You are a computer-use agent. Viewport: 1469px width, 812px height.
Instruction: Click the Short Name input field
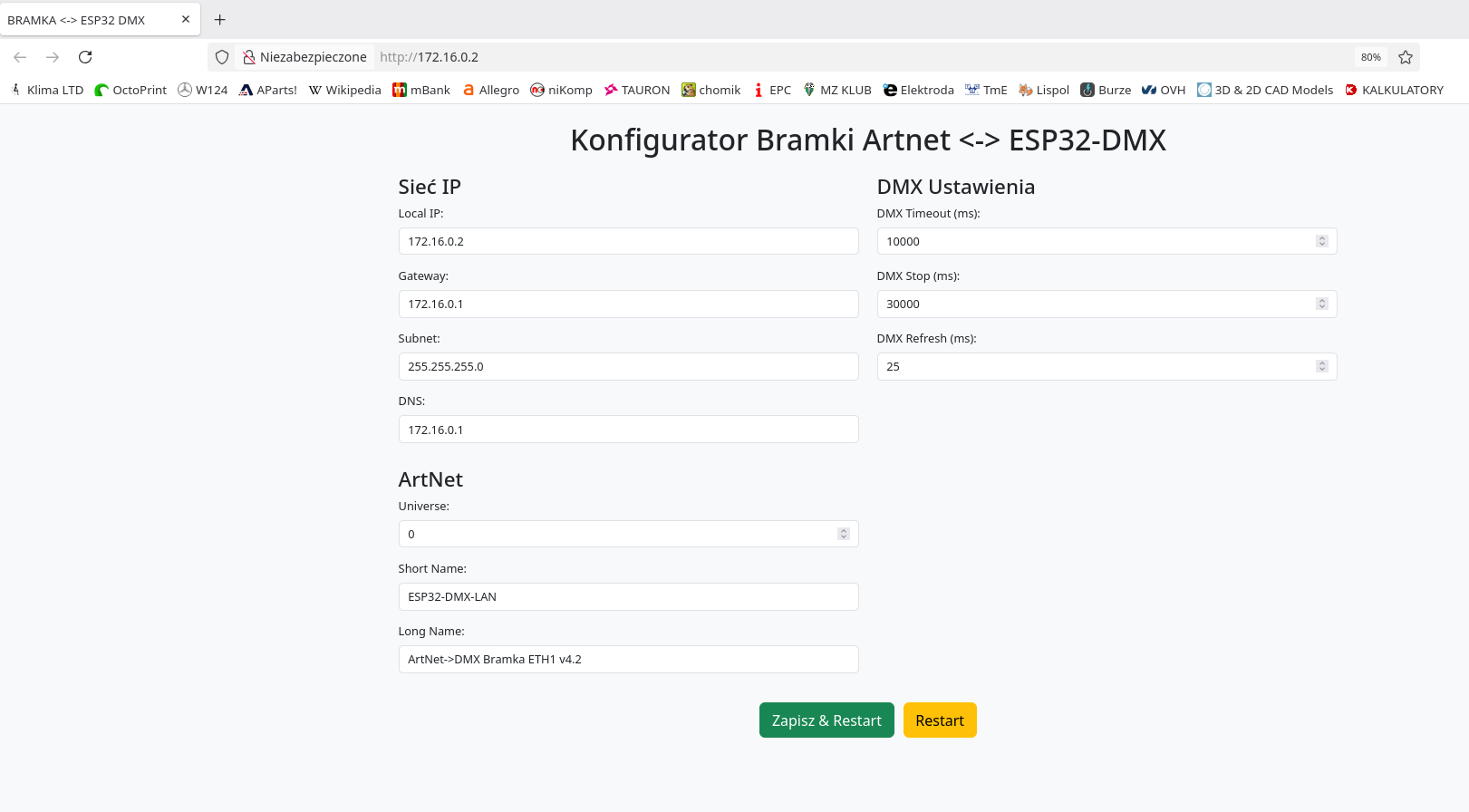click(x=628, y=597)
